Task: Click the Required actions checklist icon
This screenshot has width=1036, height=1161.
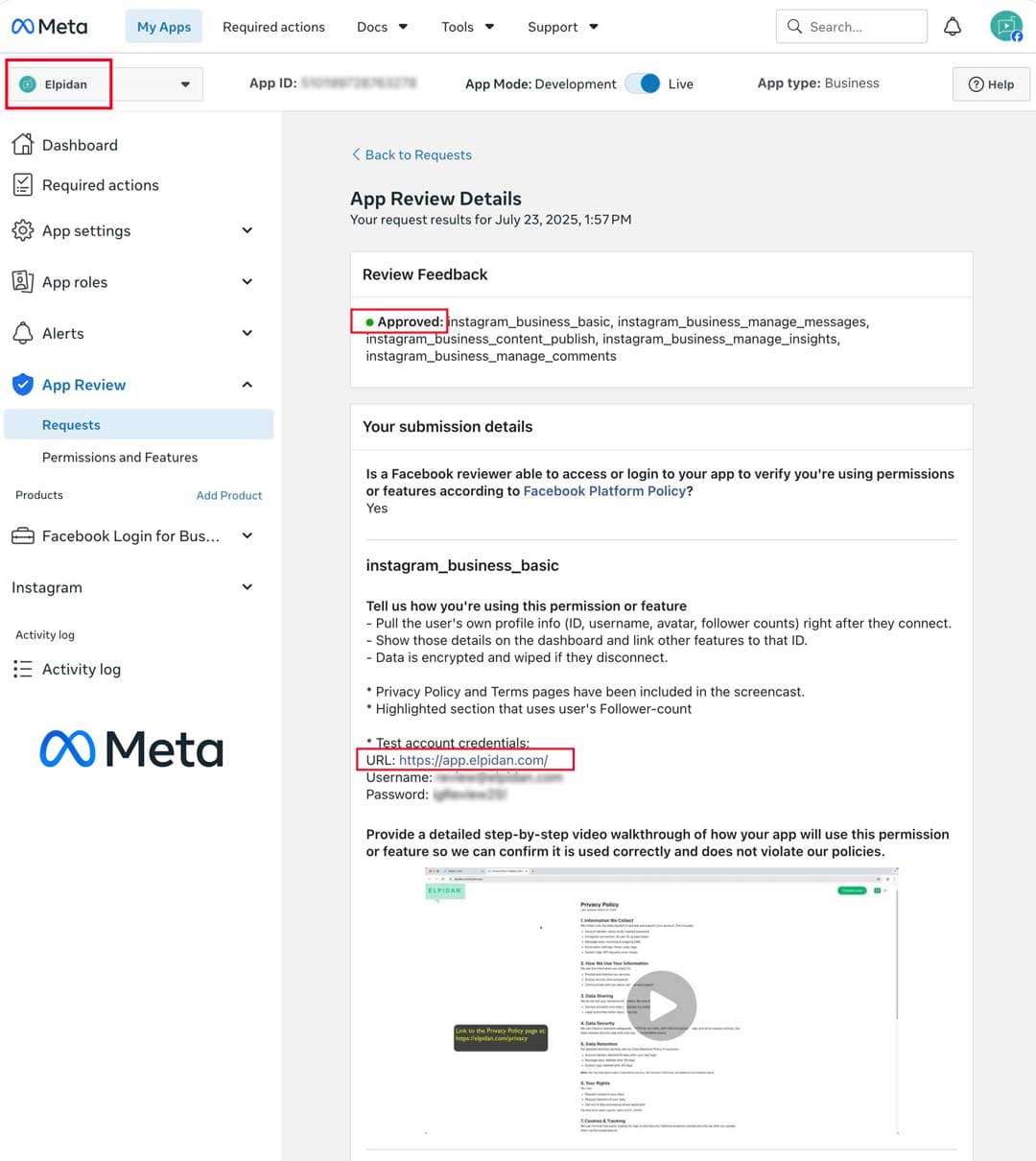Action: click(x=23, y=185)
